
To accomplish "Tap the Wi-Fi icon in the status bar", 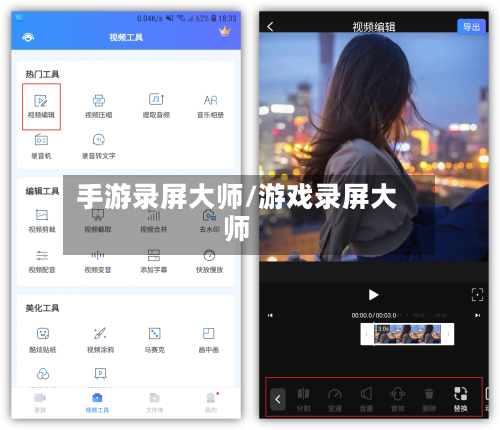I will click(x=181, y=18).
